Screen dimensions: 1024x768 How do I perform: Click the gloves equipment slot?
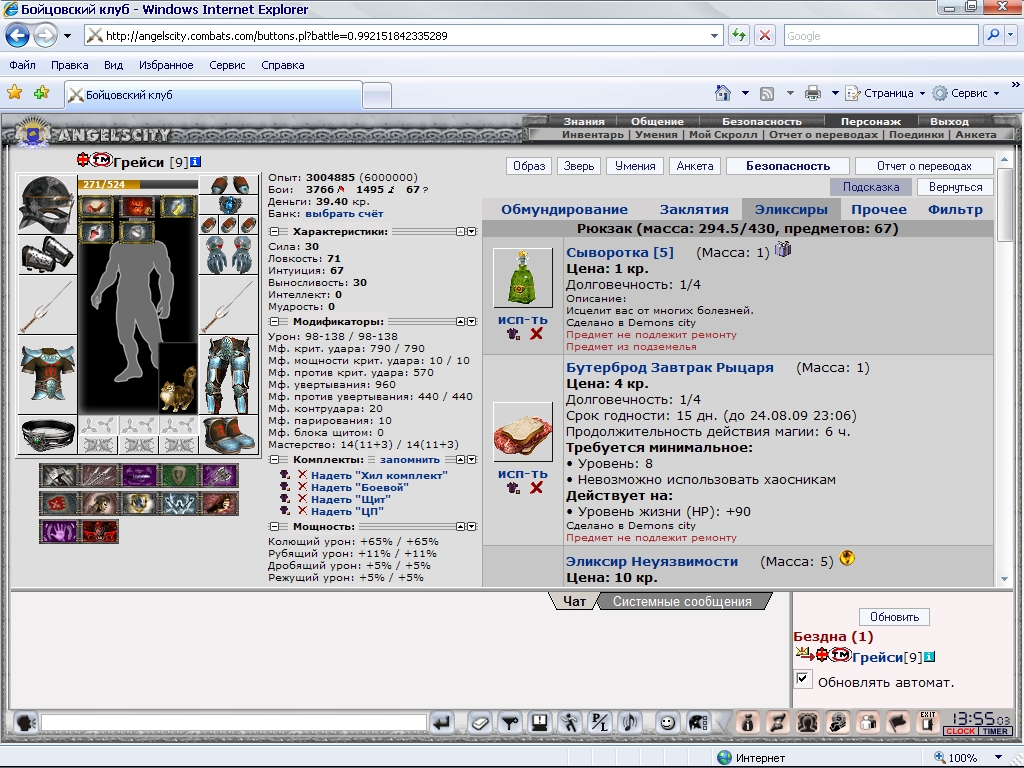click(228, 255)
